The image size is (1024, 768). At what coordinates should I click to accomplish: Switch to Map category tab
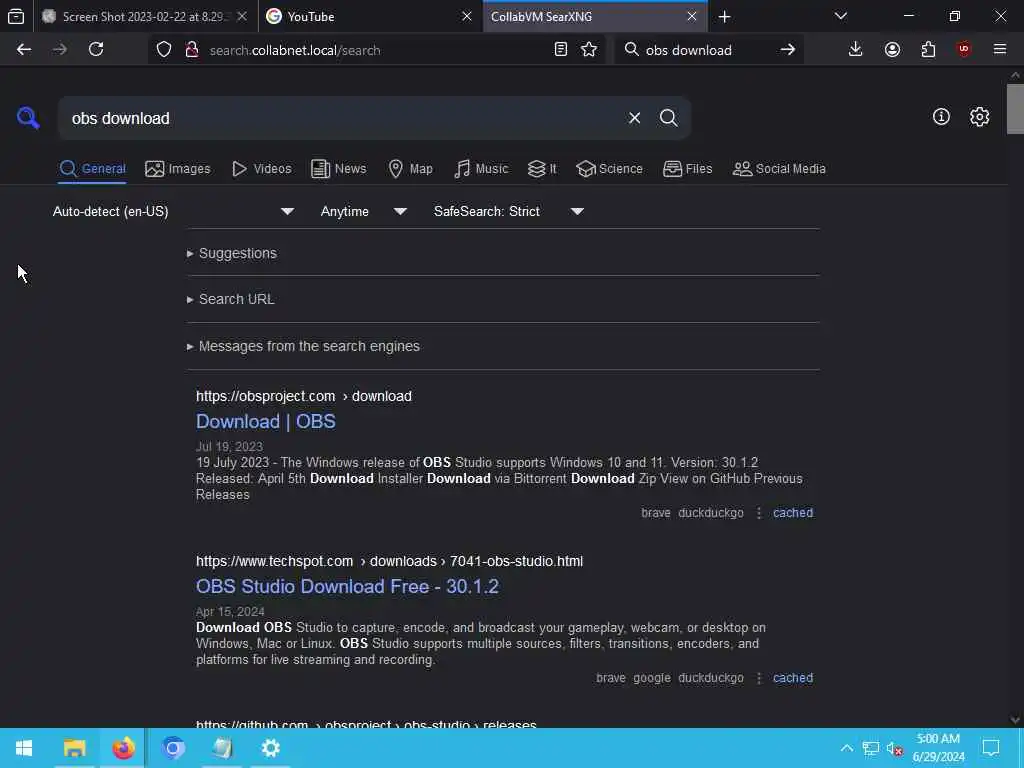pos(411,169)
